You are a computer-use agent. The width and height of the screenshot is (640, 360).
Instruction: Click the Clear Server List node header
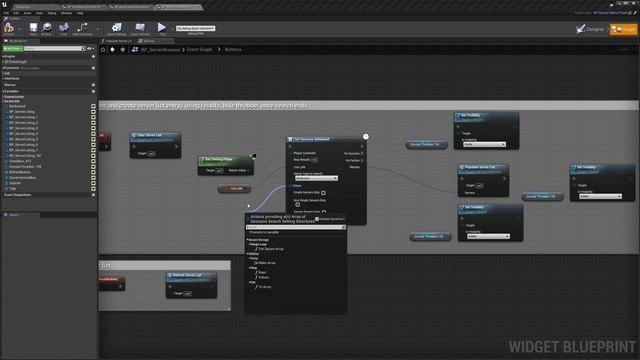tap(156, 136)
